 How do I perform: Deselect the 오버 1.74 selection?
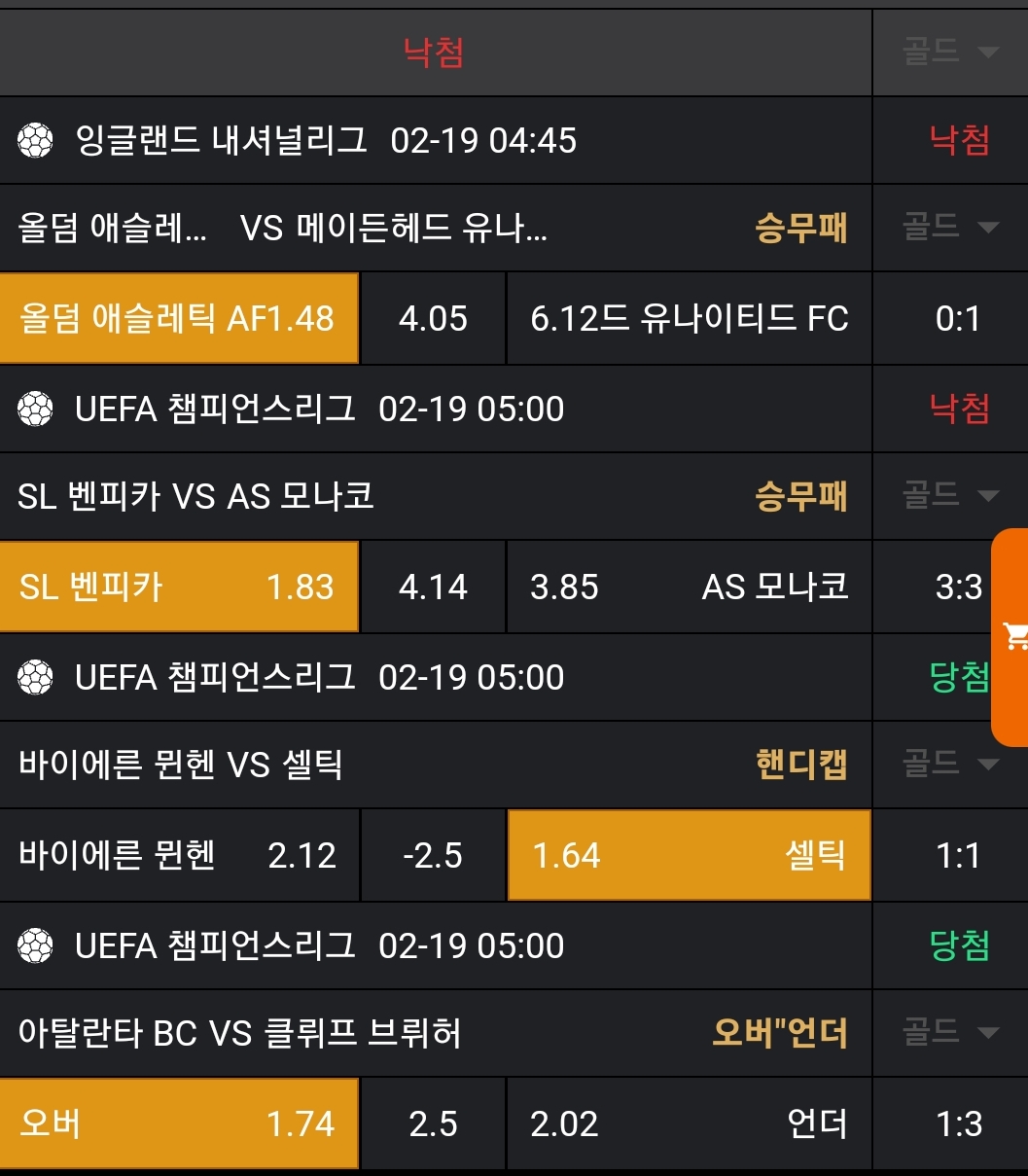pos(179,1123)
